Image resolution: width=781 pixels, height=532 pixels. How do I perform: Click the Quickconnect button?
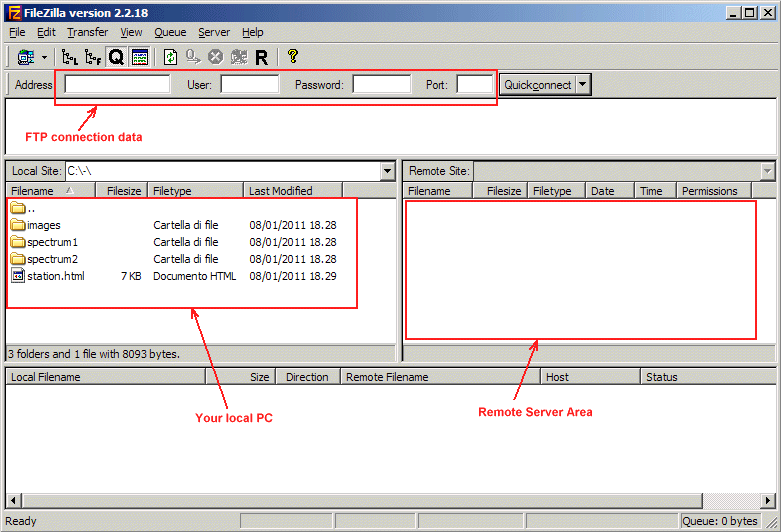tap(537, 85)
